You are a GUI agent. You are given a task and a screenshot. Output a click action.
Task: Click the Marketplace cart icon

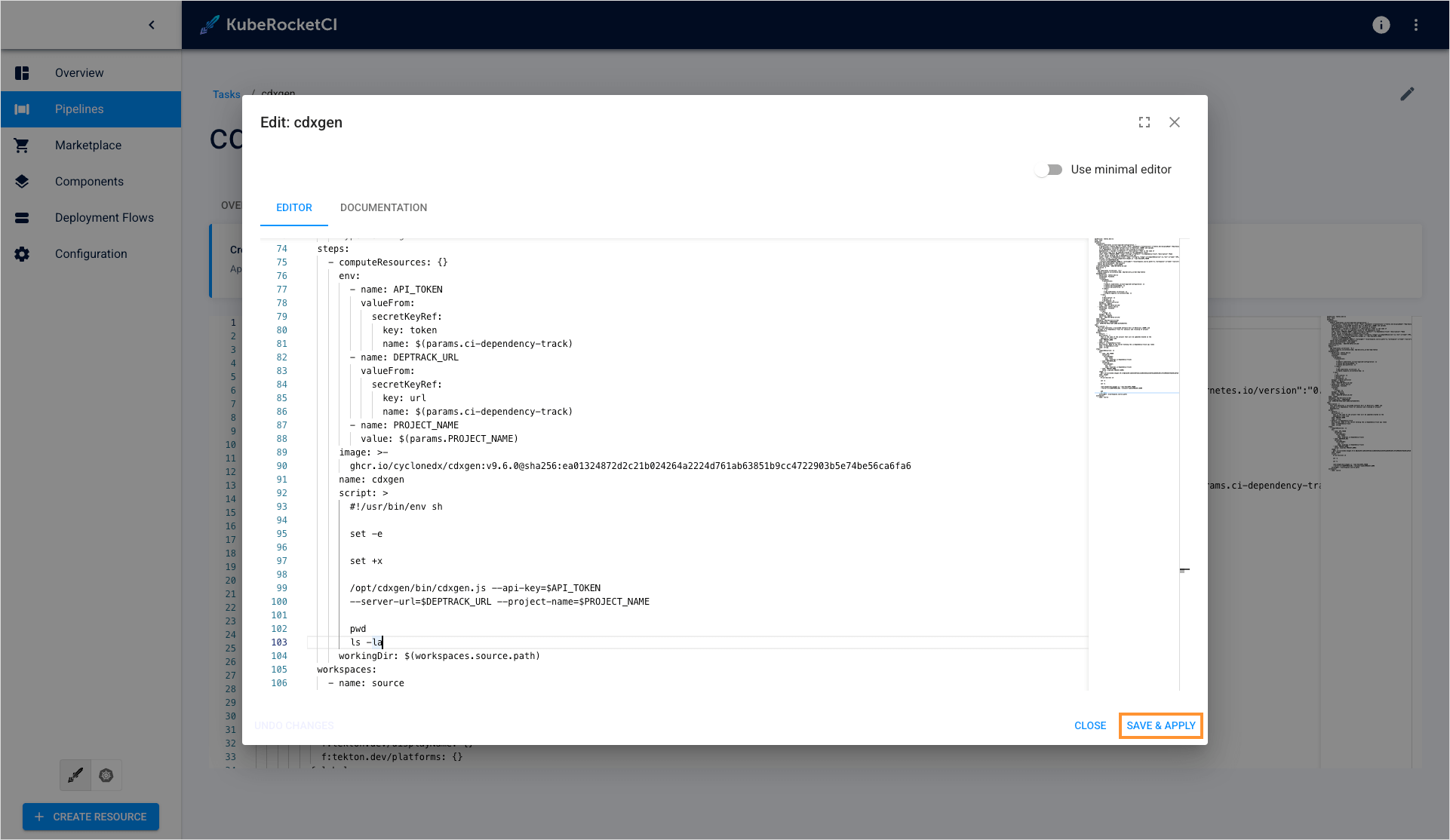[x=22, y=146]
